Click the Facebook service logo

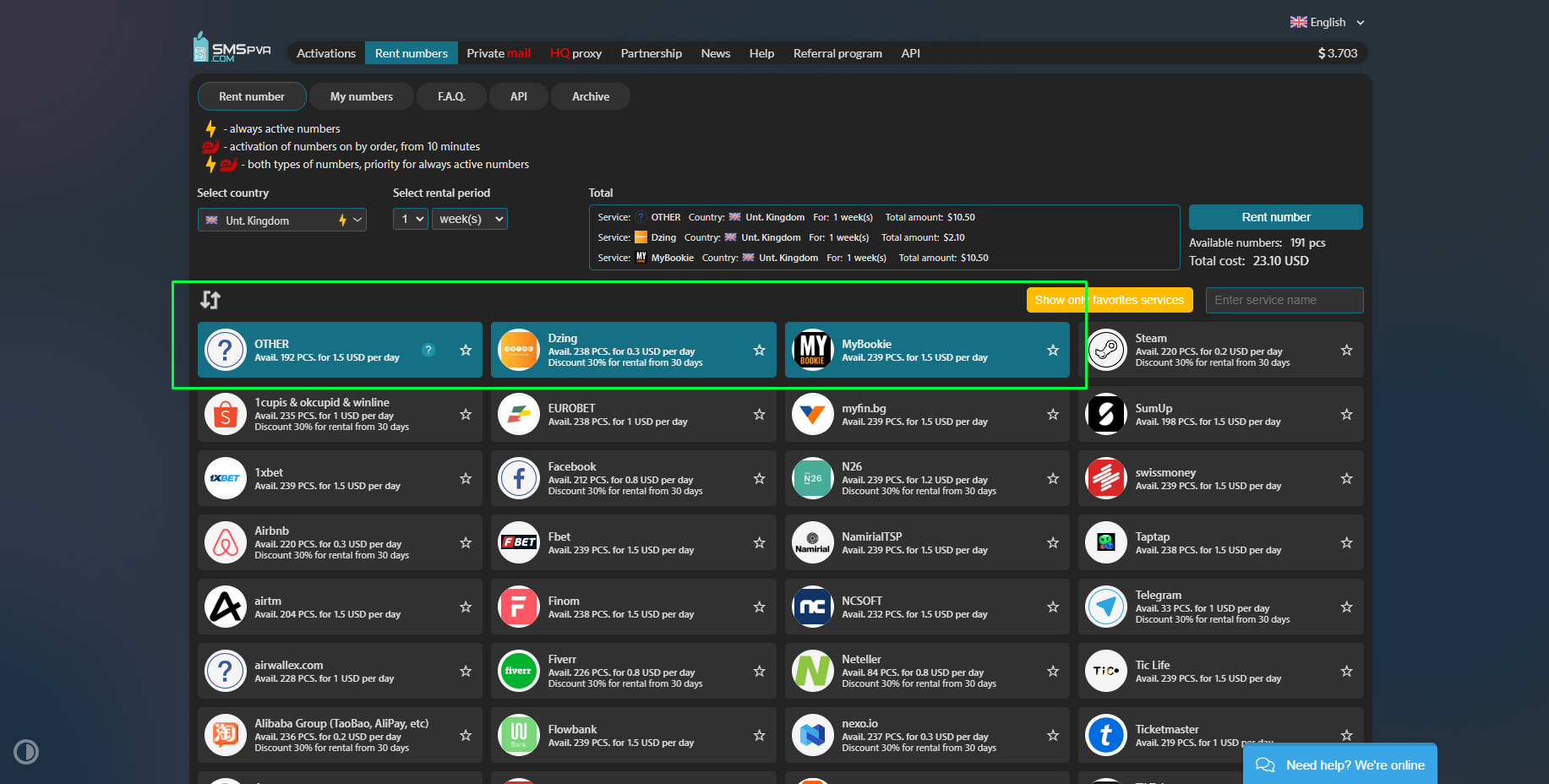tap(519, 478)
